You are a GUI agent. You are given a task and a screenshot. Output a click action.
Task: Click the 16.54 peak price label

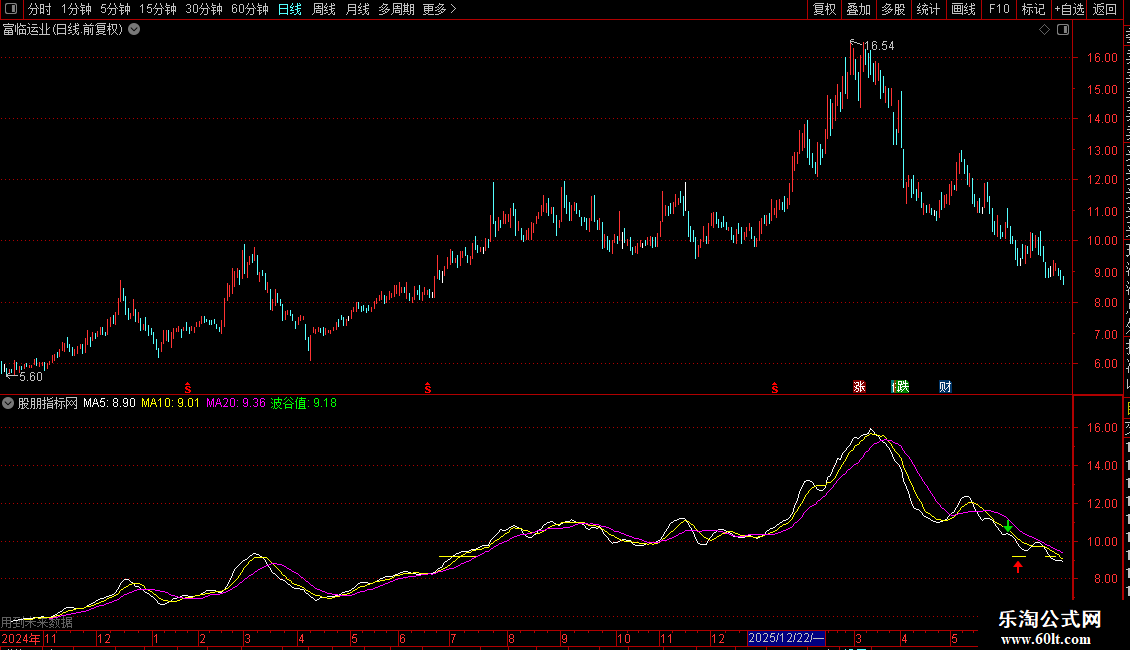click(x=878, y=46)
